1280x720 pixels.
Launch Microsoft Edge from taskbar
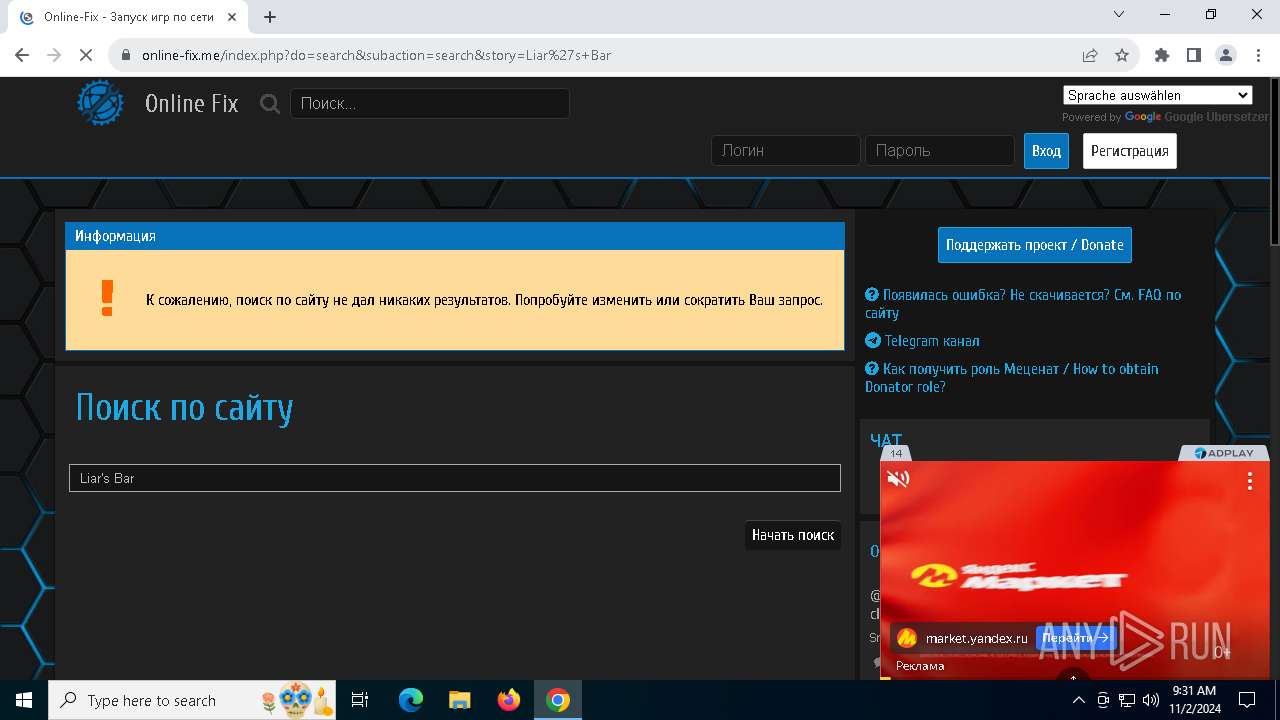point(411,700)
